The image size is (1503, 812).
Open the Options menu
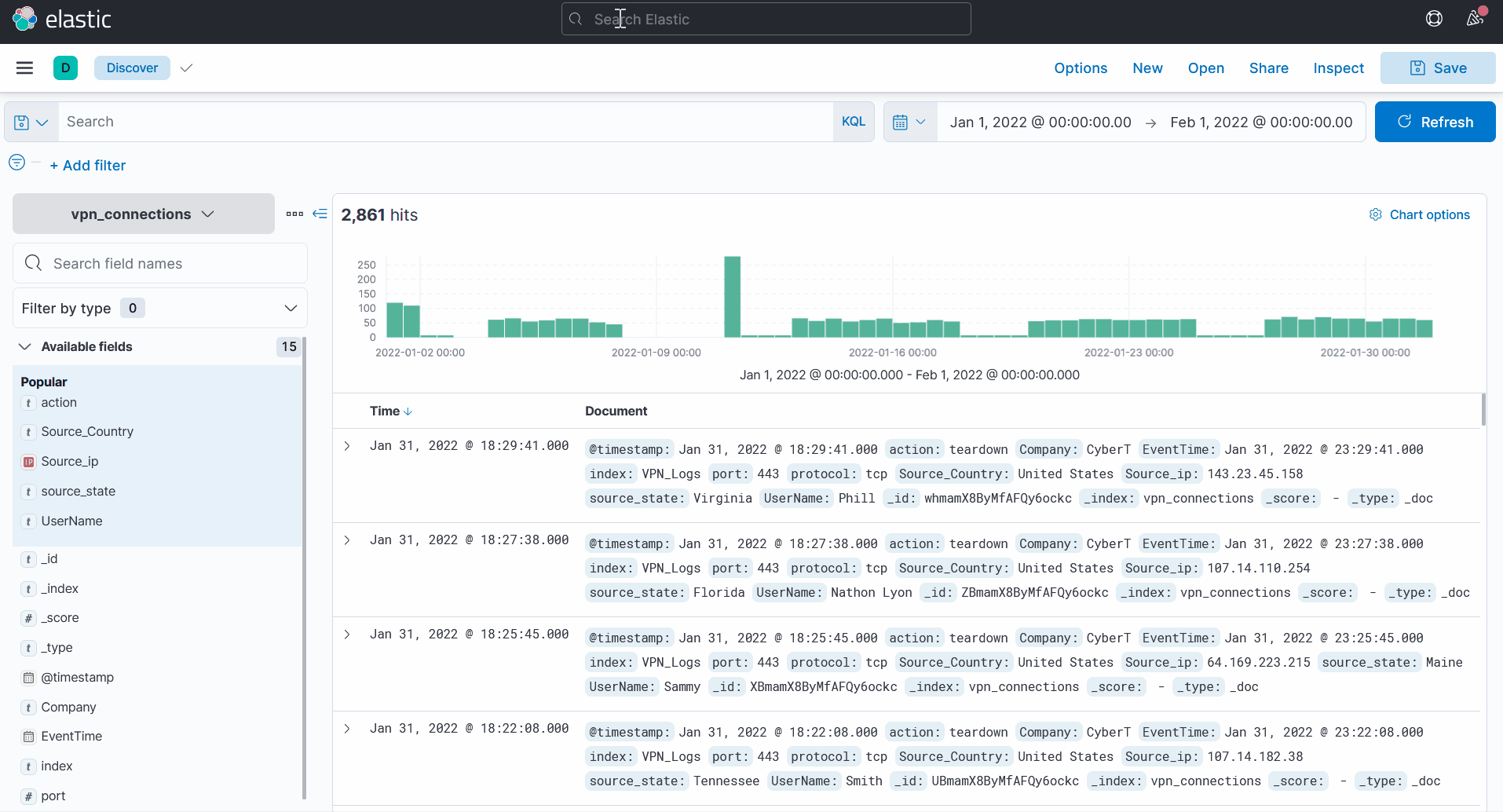point(1081,68)
